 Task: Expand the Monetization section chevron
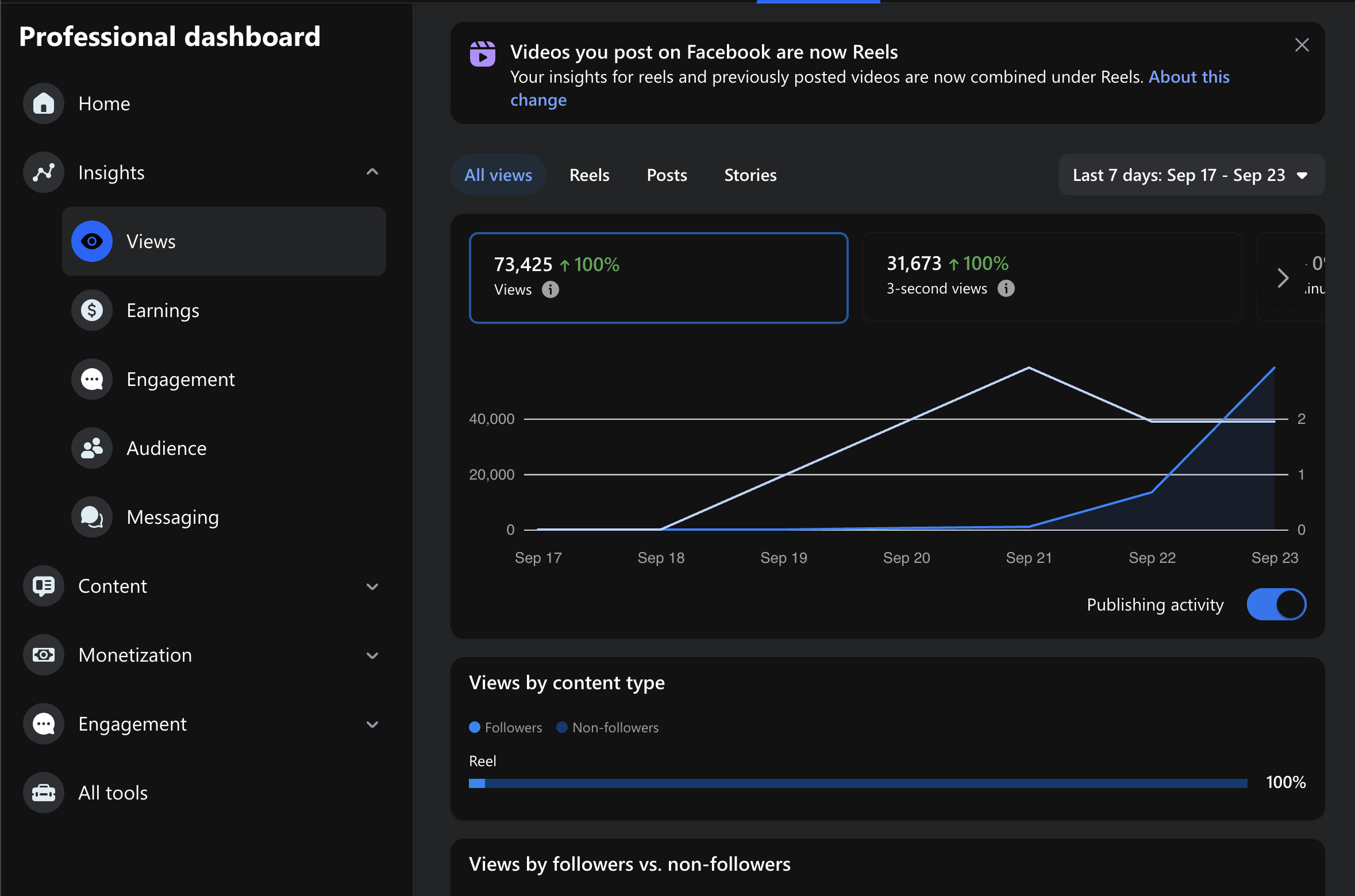click(x=372, y=655)
